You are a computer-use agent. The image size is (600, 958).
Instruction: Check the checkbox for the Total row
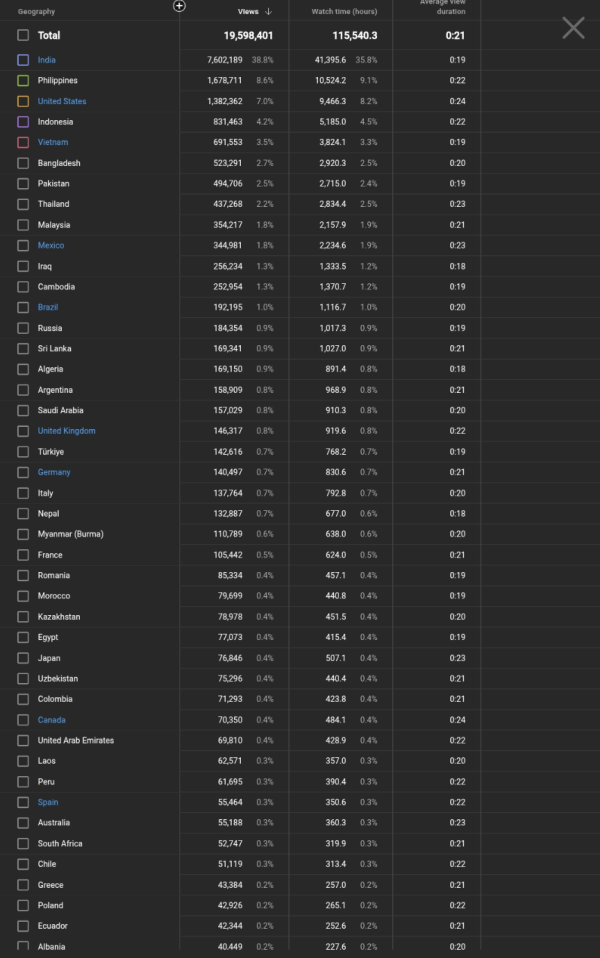23,35
